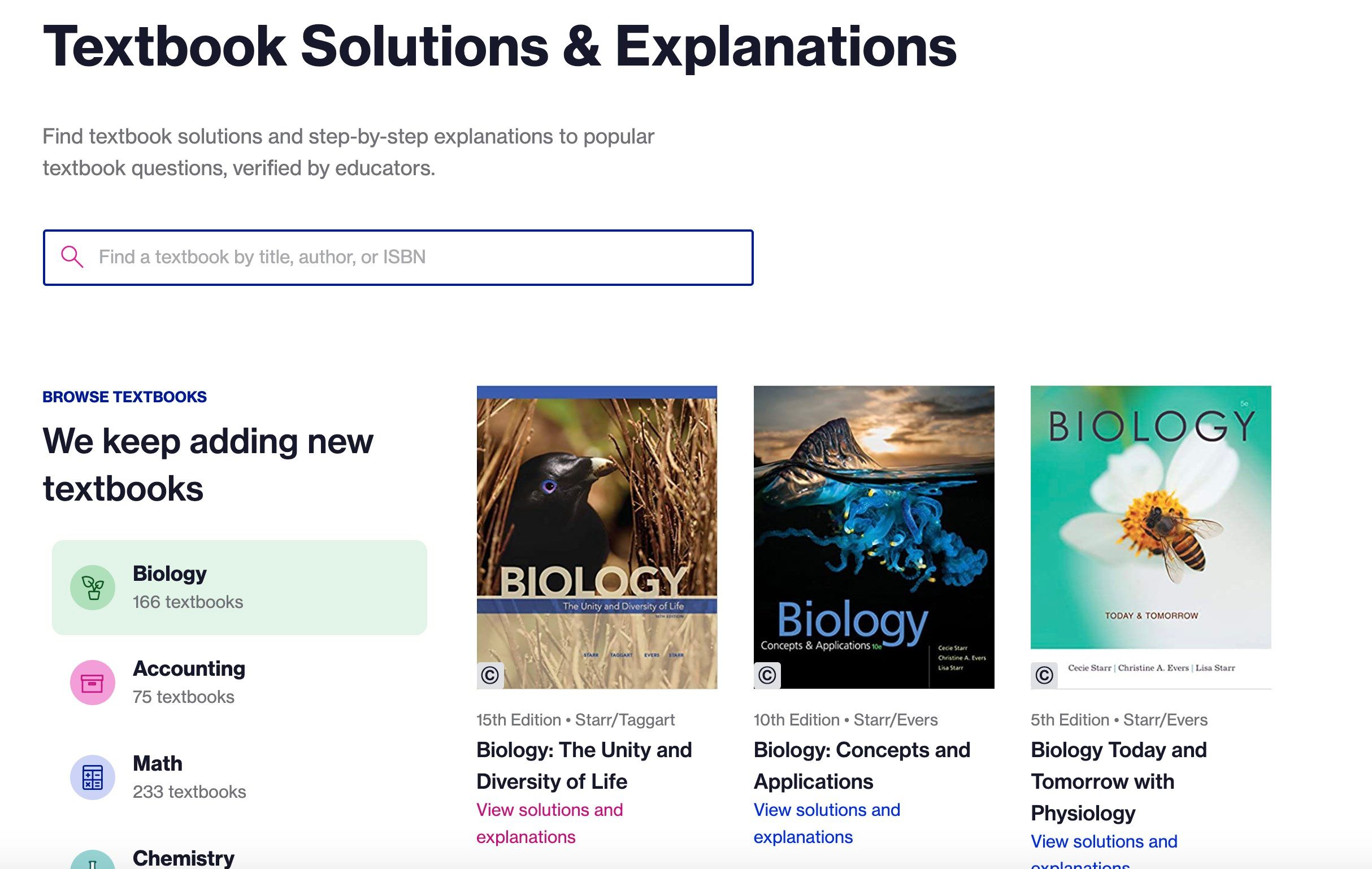The height and width of the screenshot is (869, 1372).
Task: Open the Accounting 75 textbooks category
Action: pos(239,683)
